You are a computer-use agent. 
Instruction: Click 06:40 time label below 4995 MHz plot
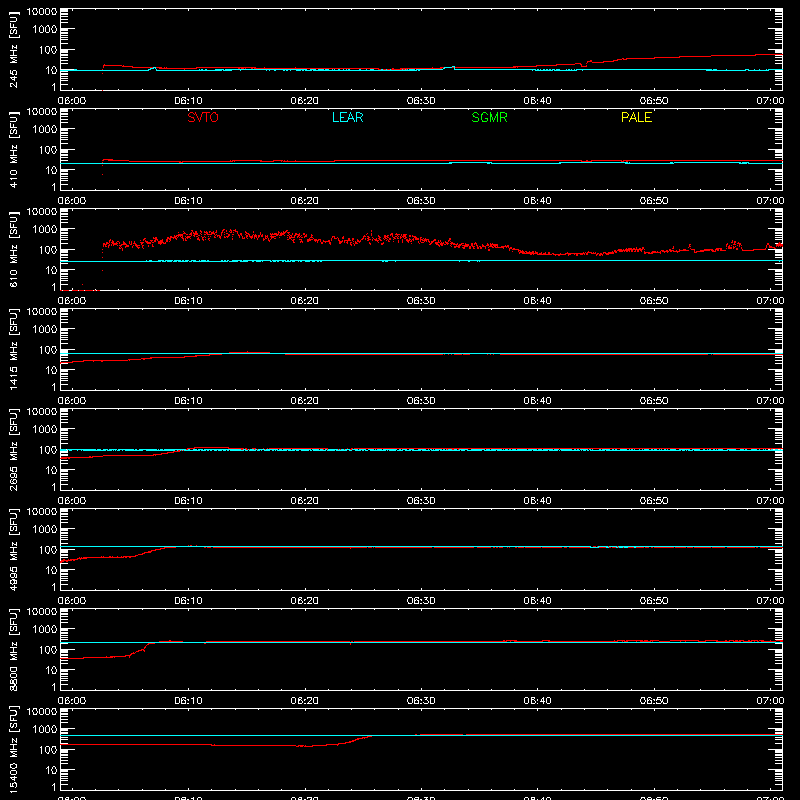(x=537, y=601)
